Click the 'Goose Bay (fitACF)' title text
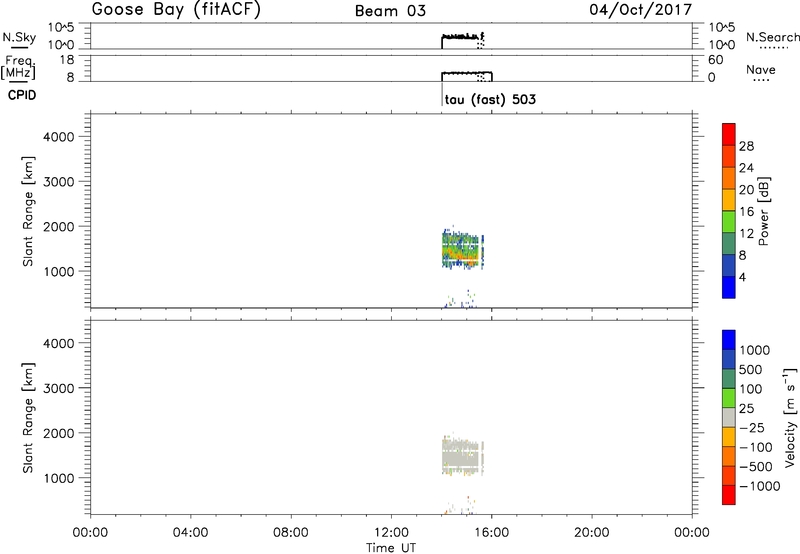800x554 pixels. (x=176, y=9)
